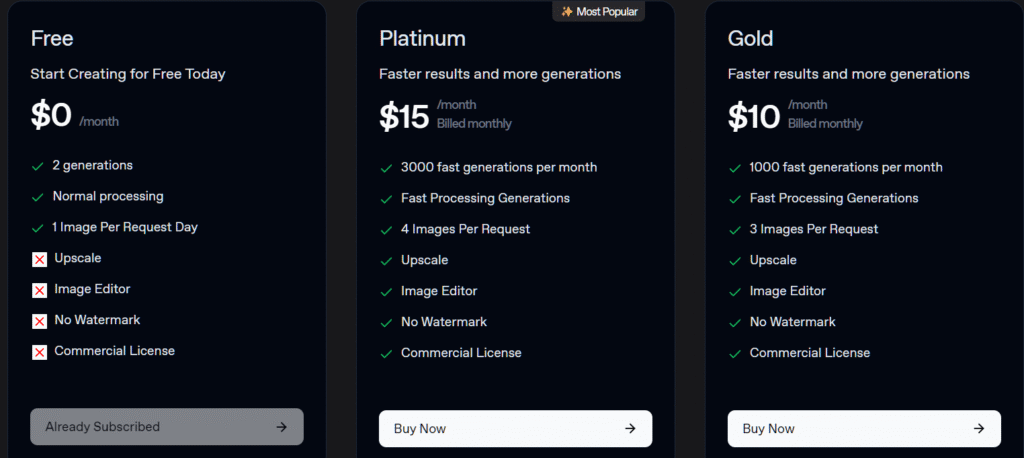Click the red X next to Commercial License
Screen dimensions: 1024x458
(x=40, y=353)
